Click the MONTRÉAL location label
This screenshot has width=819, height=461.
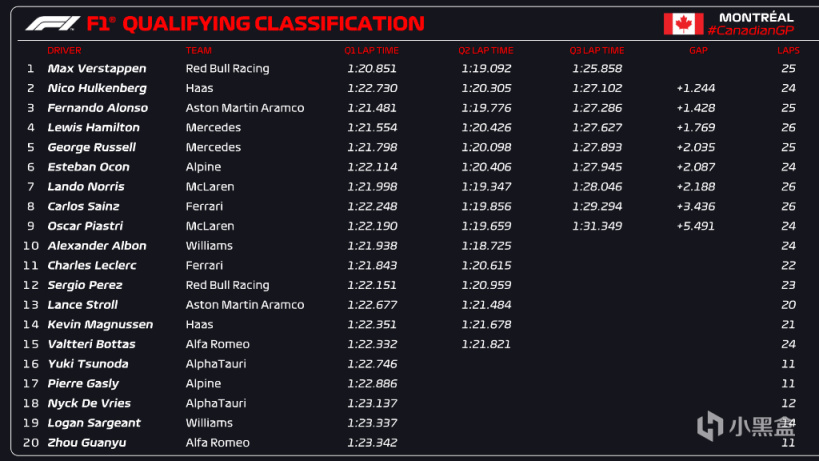point(756,17)
